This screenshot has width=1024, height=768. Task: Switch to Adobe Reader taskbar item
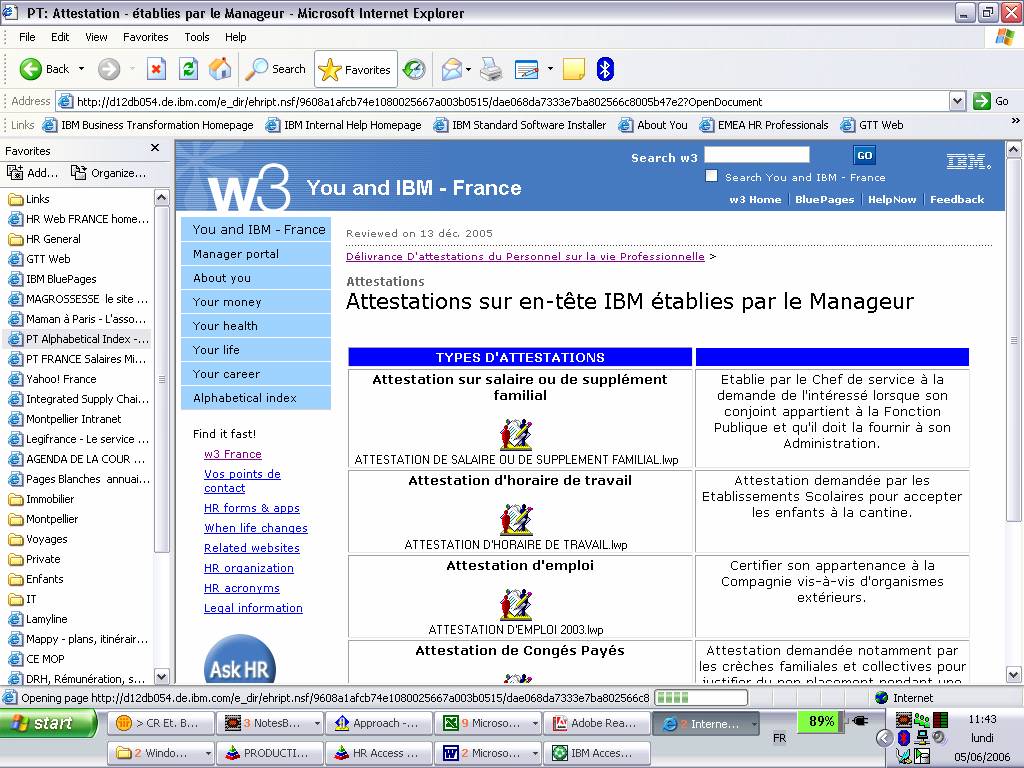(596, 723)
